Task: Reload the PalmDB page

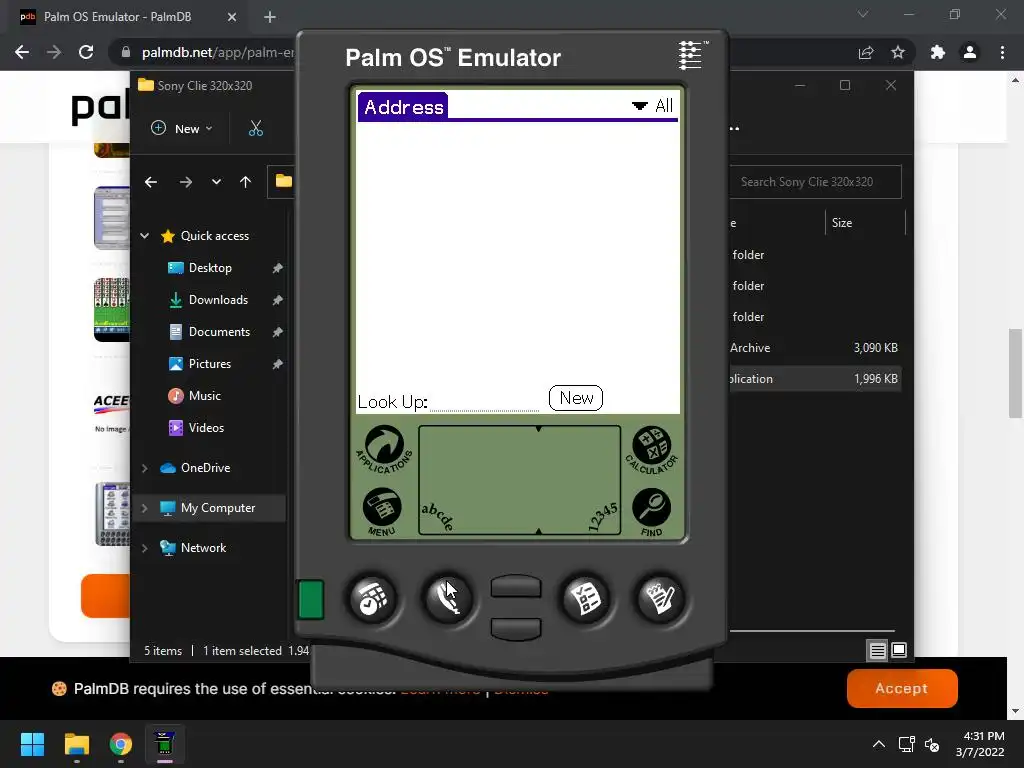Action: pyautogui.click(x=86, y=52)
